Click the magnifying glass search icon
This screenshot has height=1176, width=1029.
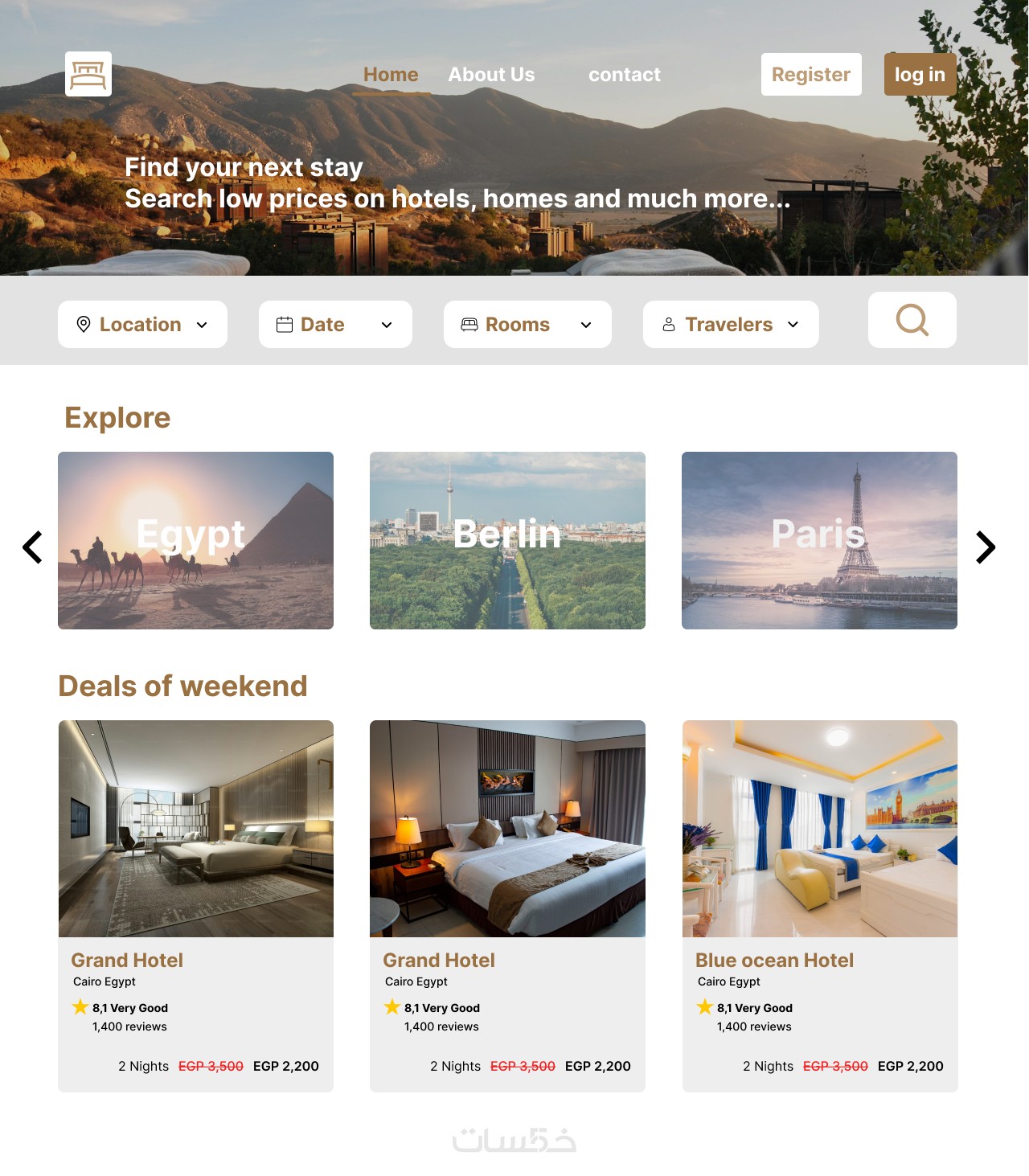pyautogui.click(x=912, y=320)
